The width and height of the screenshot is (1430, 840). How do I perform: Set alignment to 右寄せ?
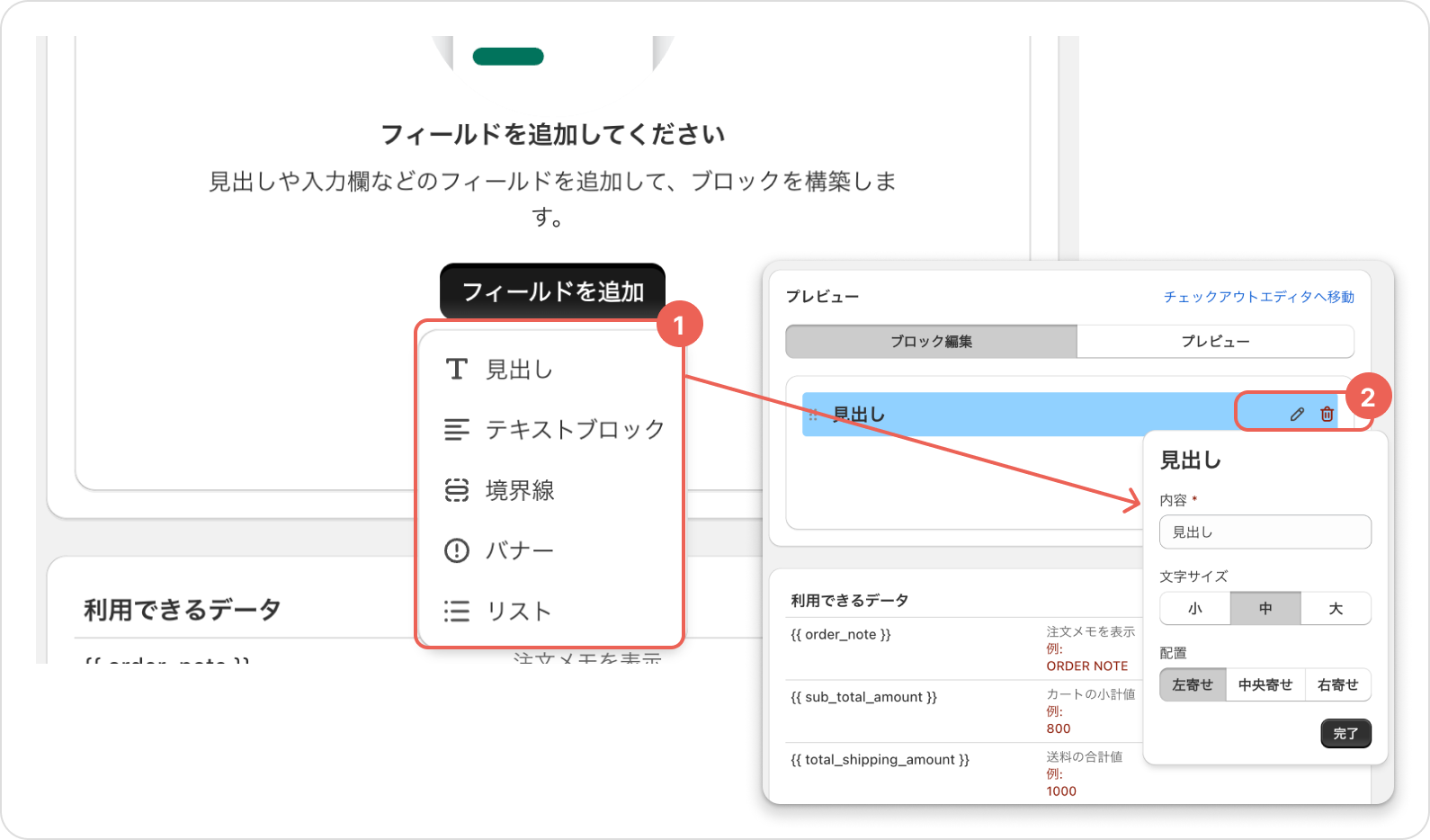1337,685
